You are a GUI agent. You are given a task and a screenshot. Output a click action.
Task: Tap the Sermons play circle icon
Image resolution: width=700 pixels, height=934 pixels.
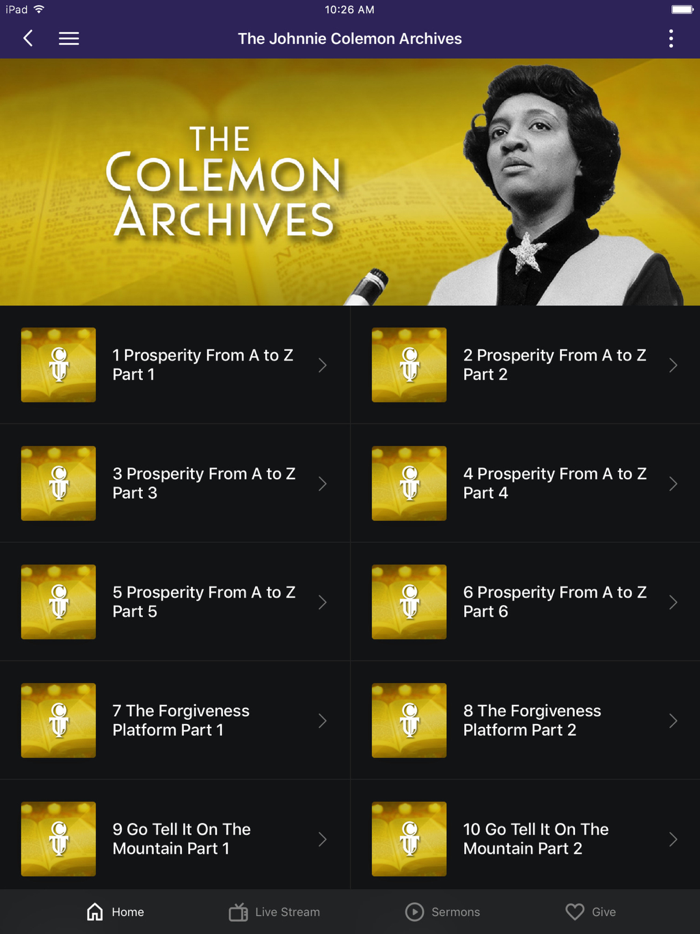(x=414, y=912)
